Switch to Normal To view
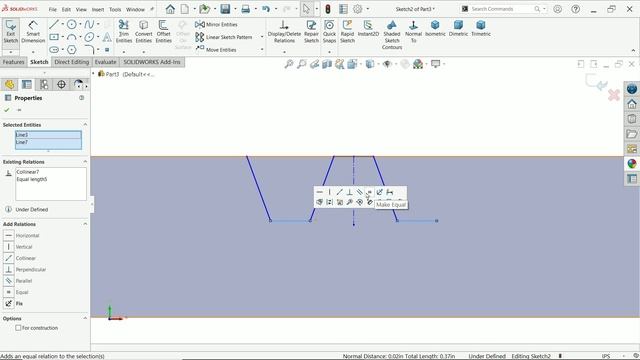640x360 pixels. pyautogui.click(x=413, y=32)
